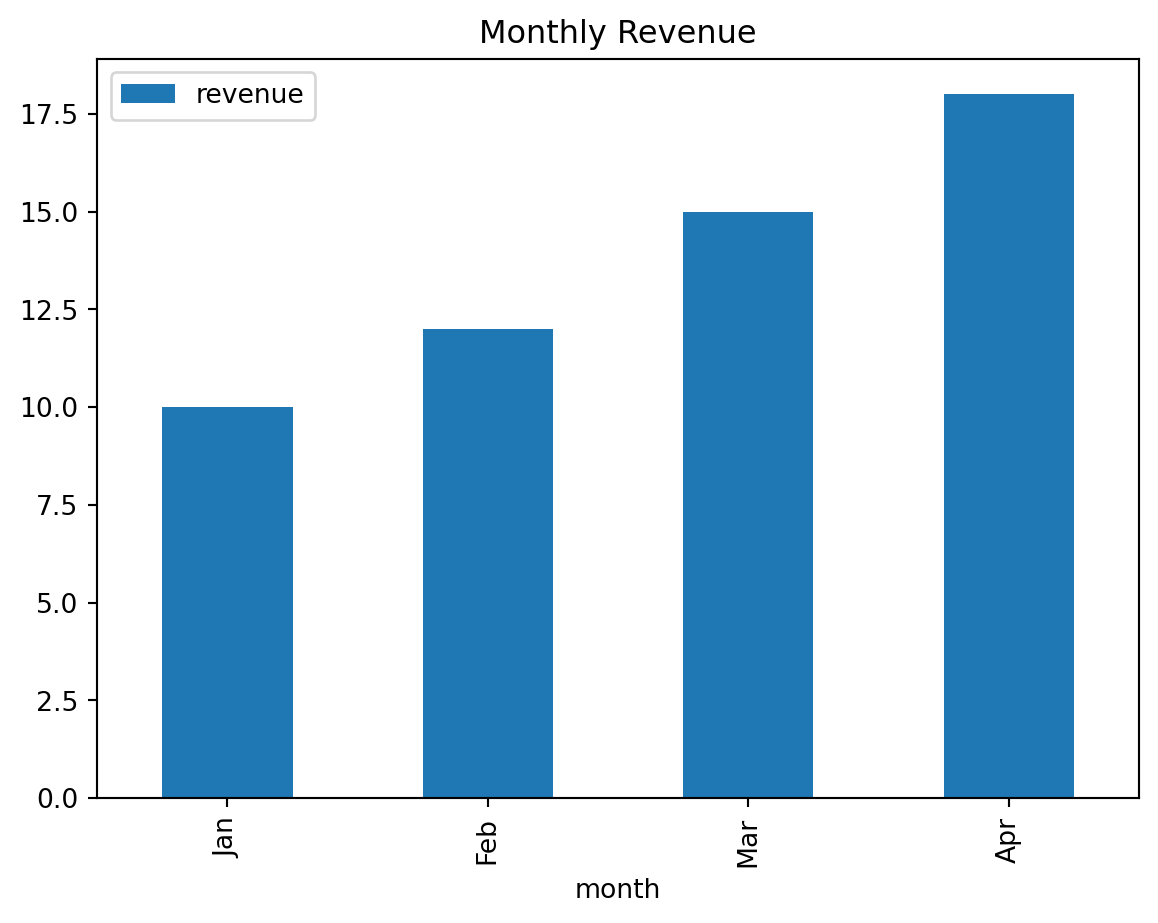This screenshot has width=1158, height=923.
Task: Click the Jan revenue bar
Action: click(227, 602)
